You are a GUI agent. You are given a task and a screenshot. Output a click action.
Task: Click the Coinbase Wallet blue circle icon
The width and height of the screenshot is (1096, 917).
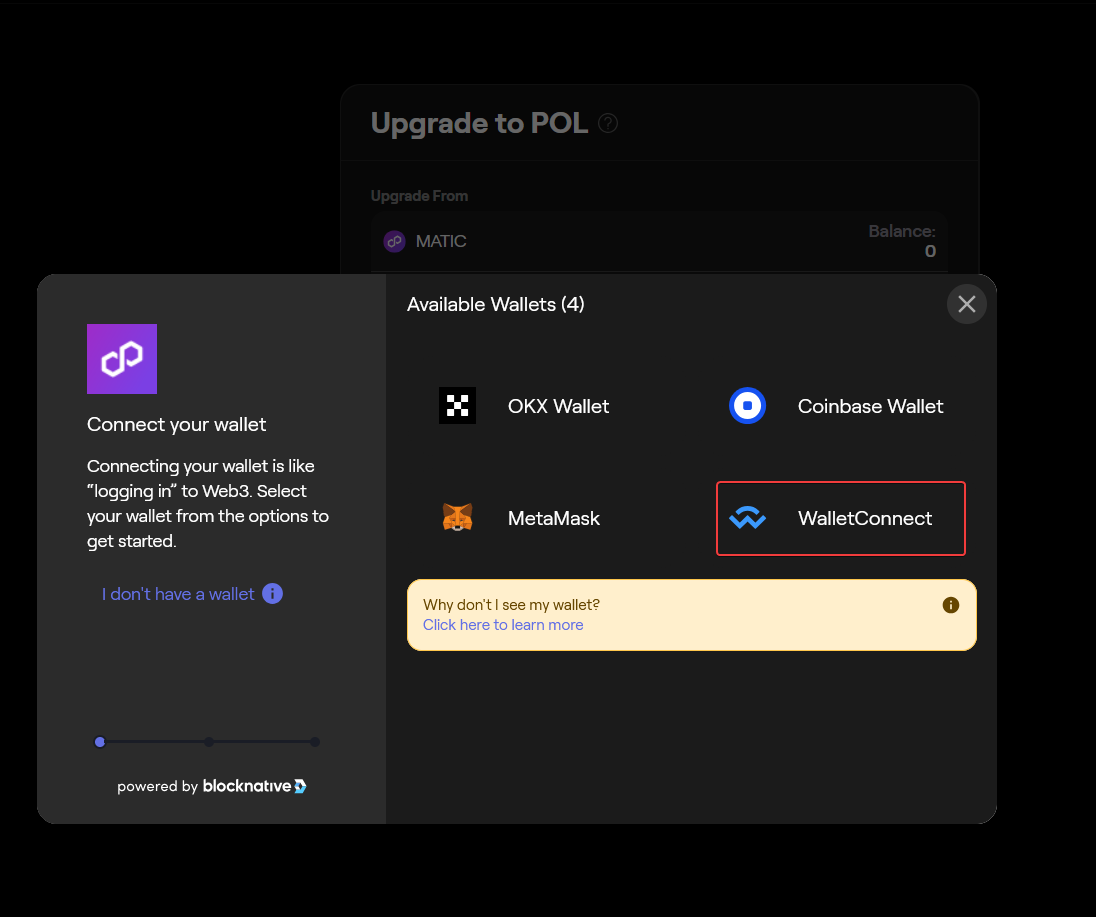coord(747,405)
